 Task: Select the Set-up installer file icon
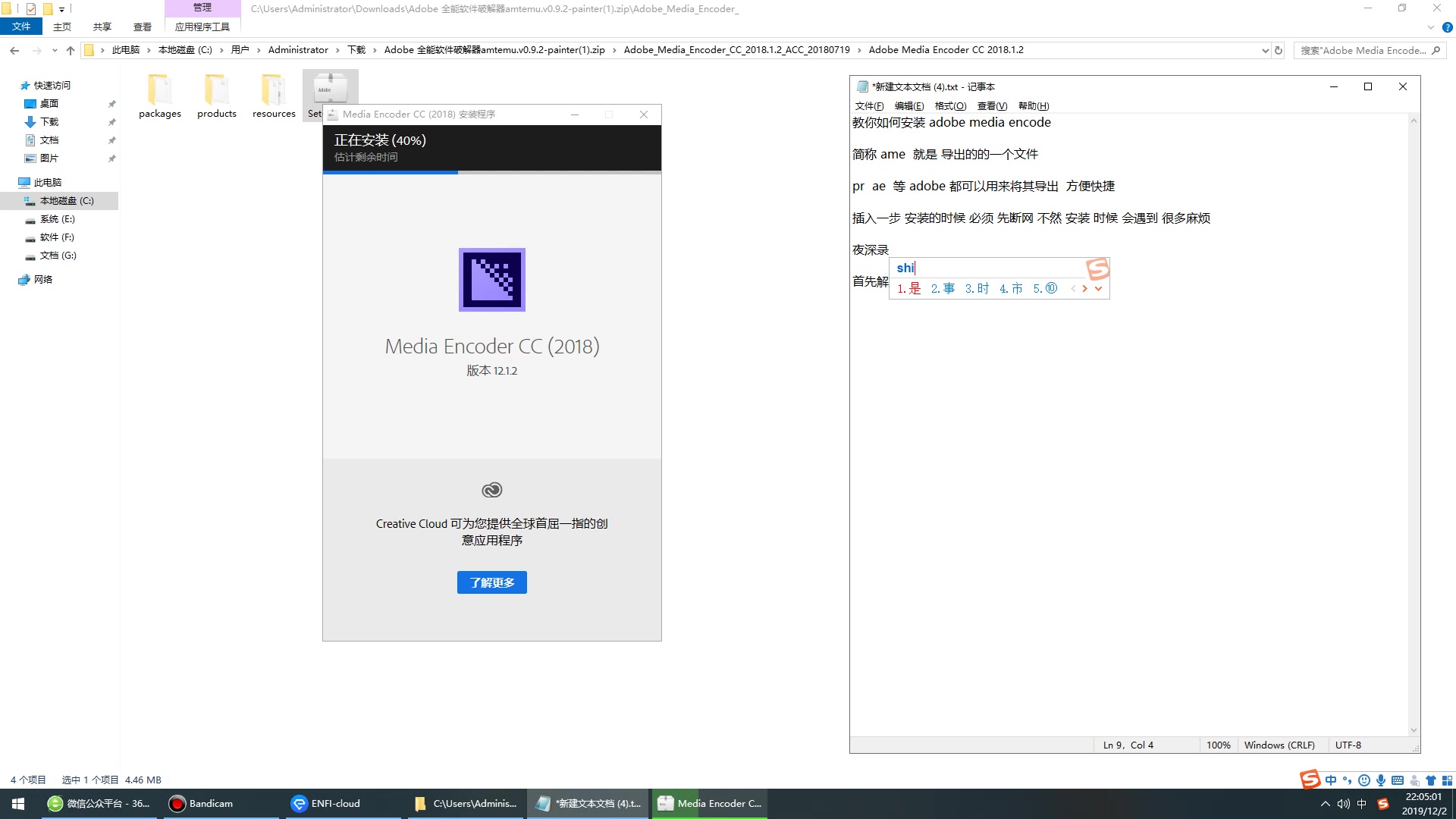coord(330,88)
